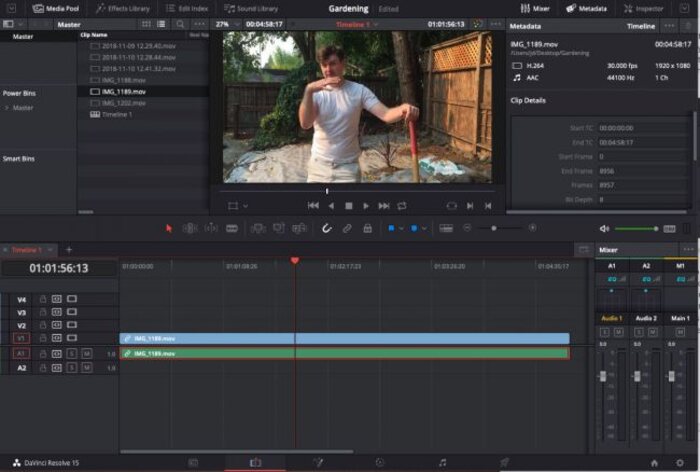Click the insert clip icon
The width and height of the screenshot is (700, 472).
[258, 229]
